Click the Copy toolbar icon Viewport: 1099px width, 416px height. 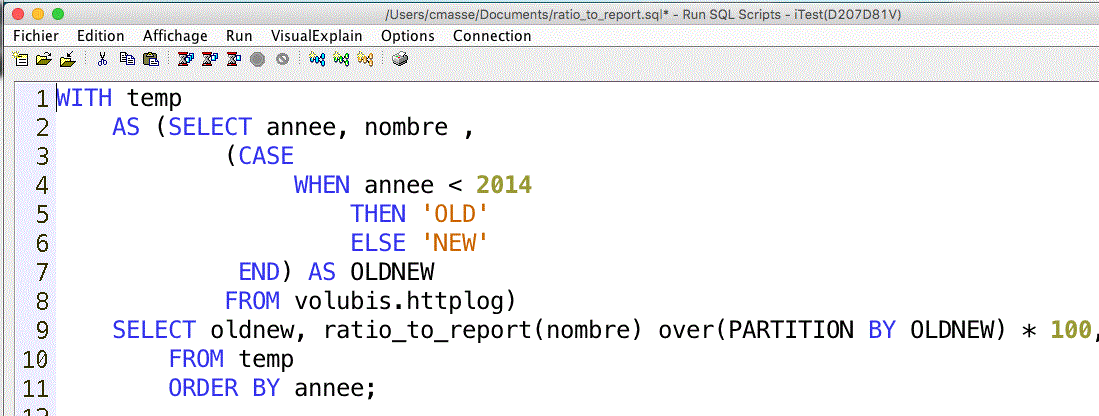click(127, 59)
